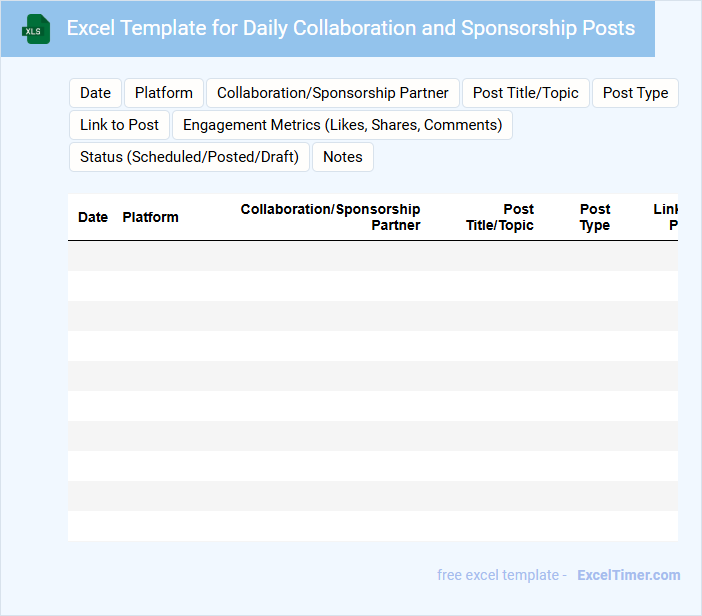Select the Engagement Metrics tag

(342, 125)
